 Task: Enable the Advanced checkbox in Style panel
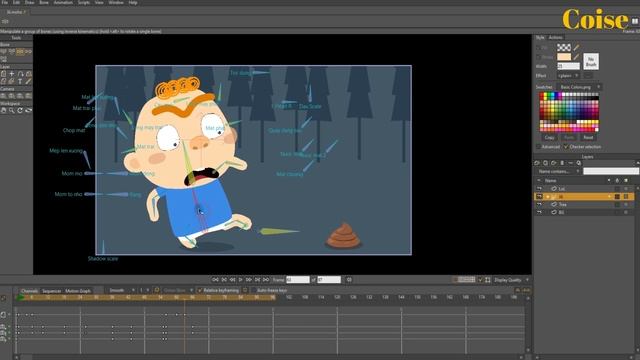coord(538,147)
